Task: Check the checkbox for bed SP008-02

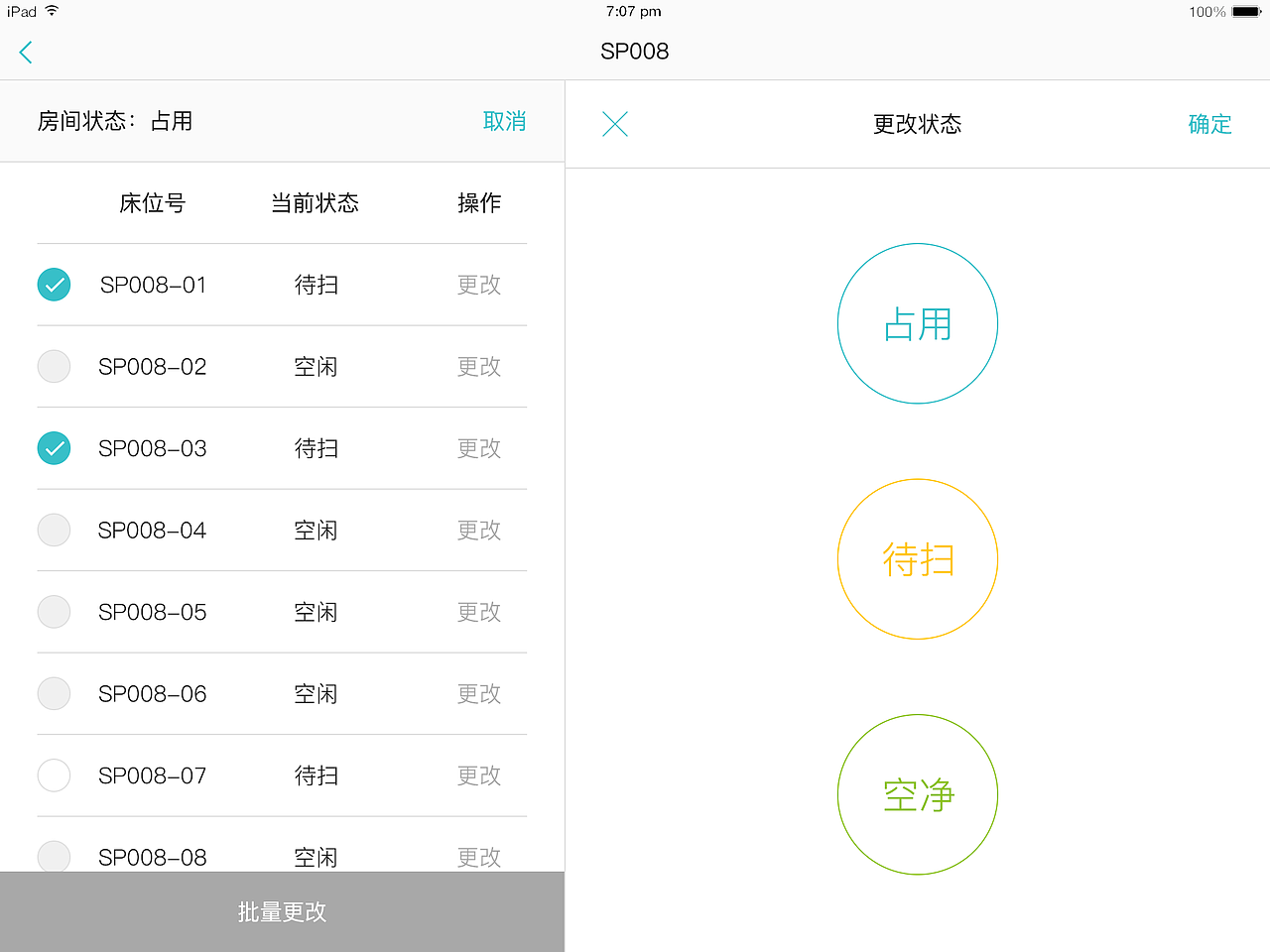Action: 54,366
